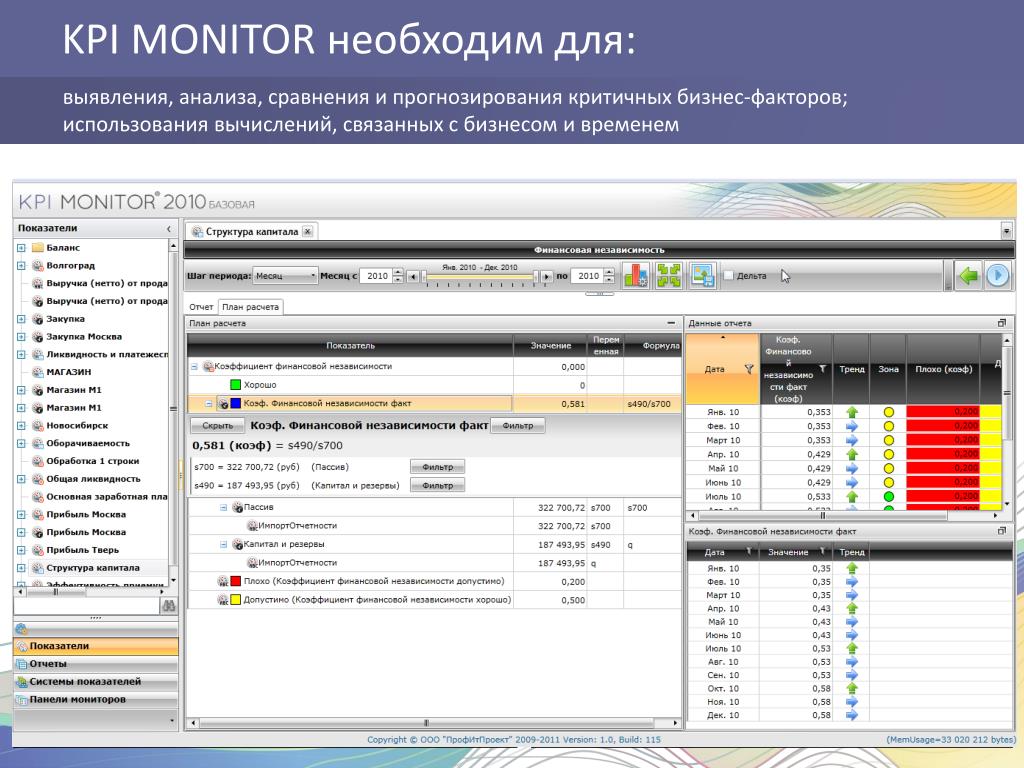Go back using the green left arrow
This screenshot has width=1024, height=768.
[968, 276]
